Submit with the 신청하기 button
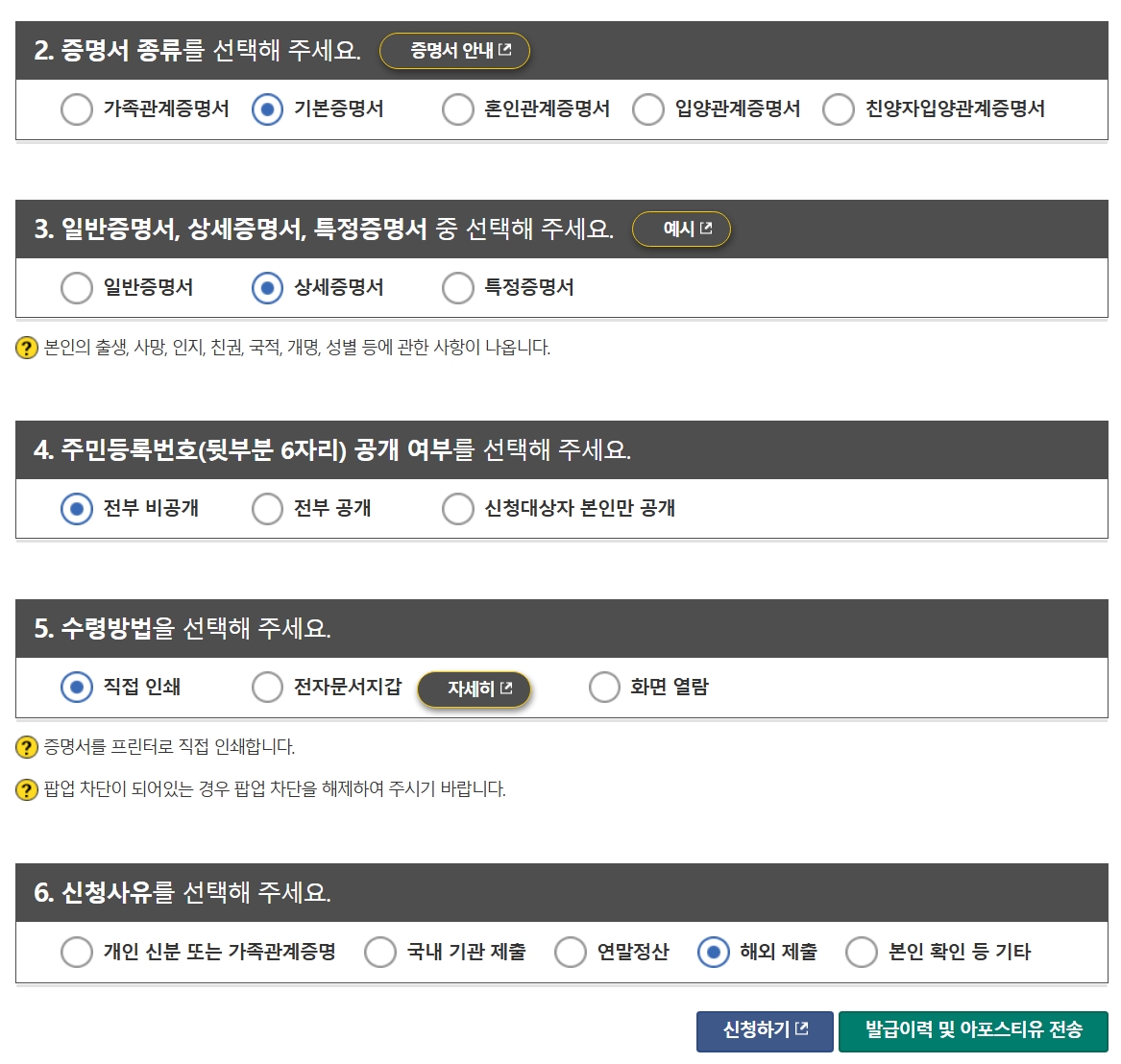Viewport: 1121px width, 1064px height. click(765, 1031)
